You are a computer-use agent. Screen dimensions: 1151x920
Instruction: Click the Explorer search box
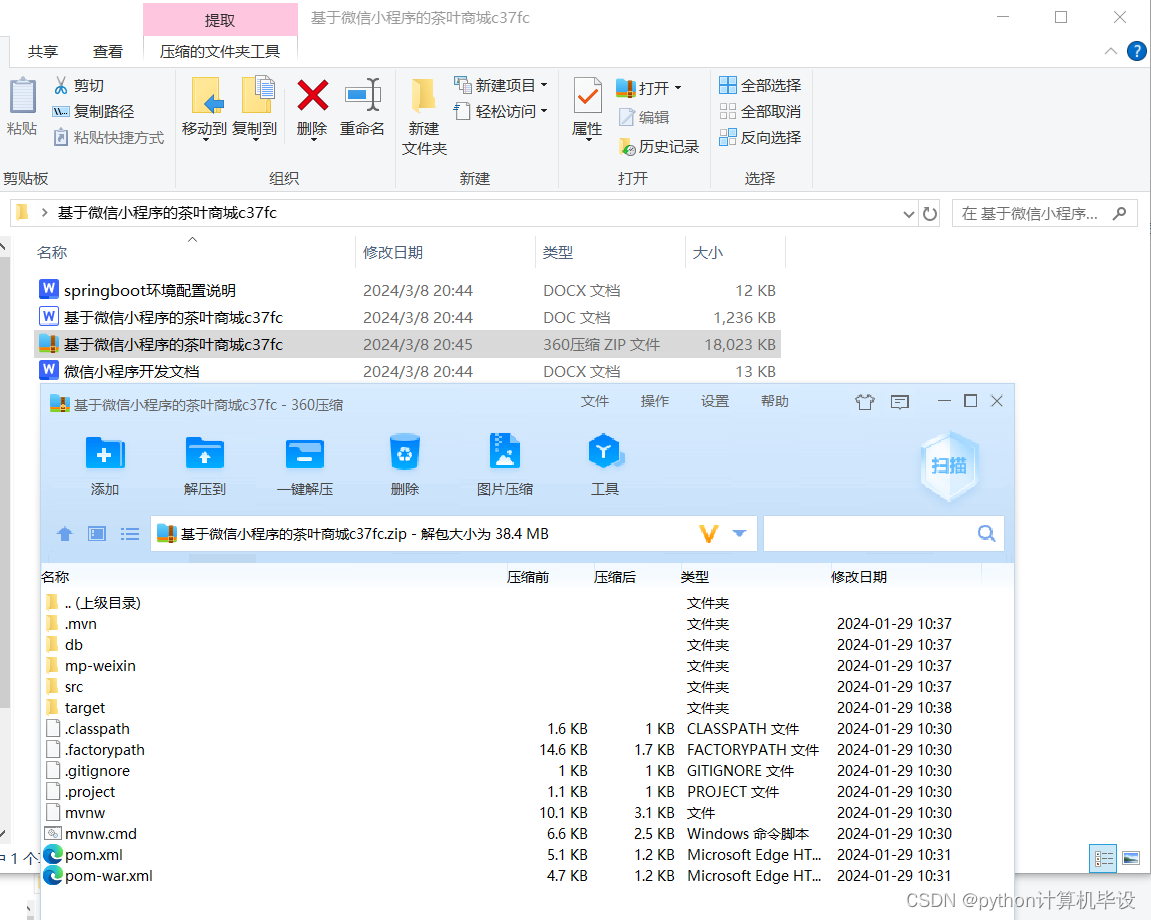(x=1045, y=214)
